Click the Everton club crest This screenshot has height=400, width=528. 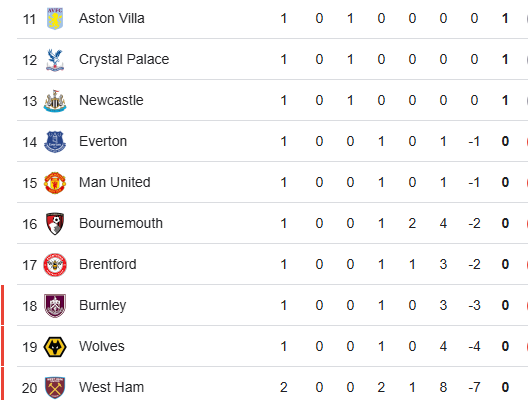pyautogui.click(x=55, y=142)
